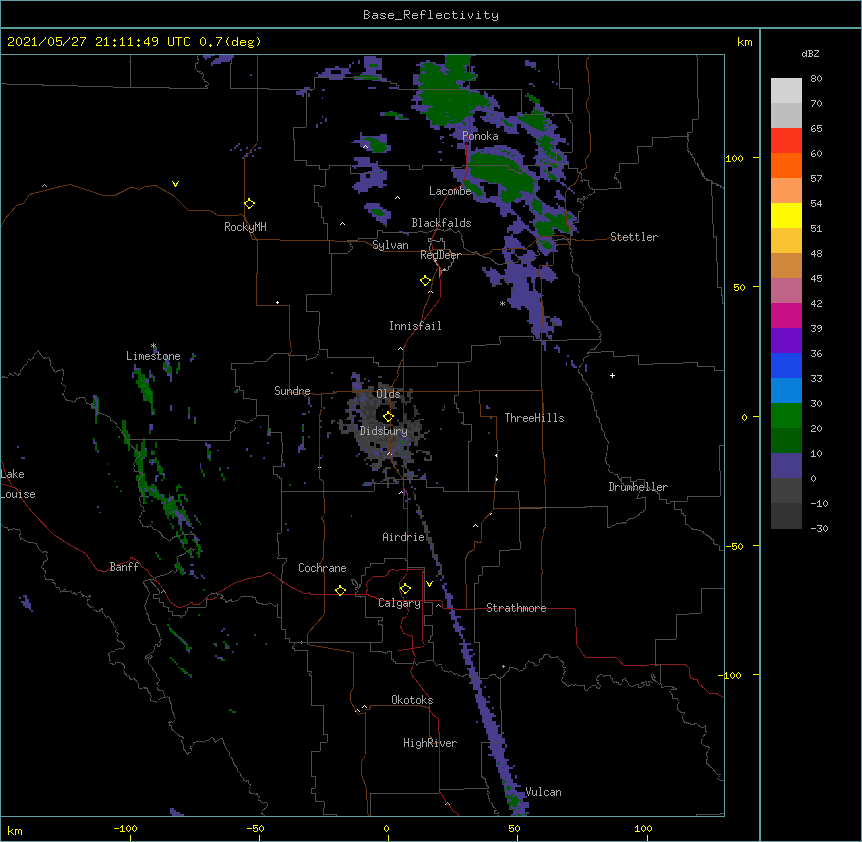Click the Sundre city label
The width and height of the screenshot is (862, 842).
pyautogui.click(x=292, y=391)
